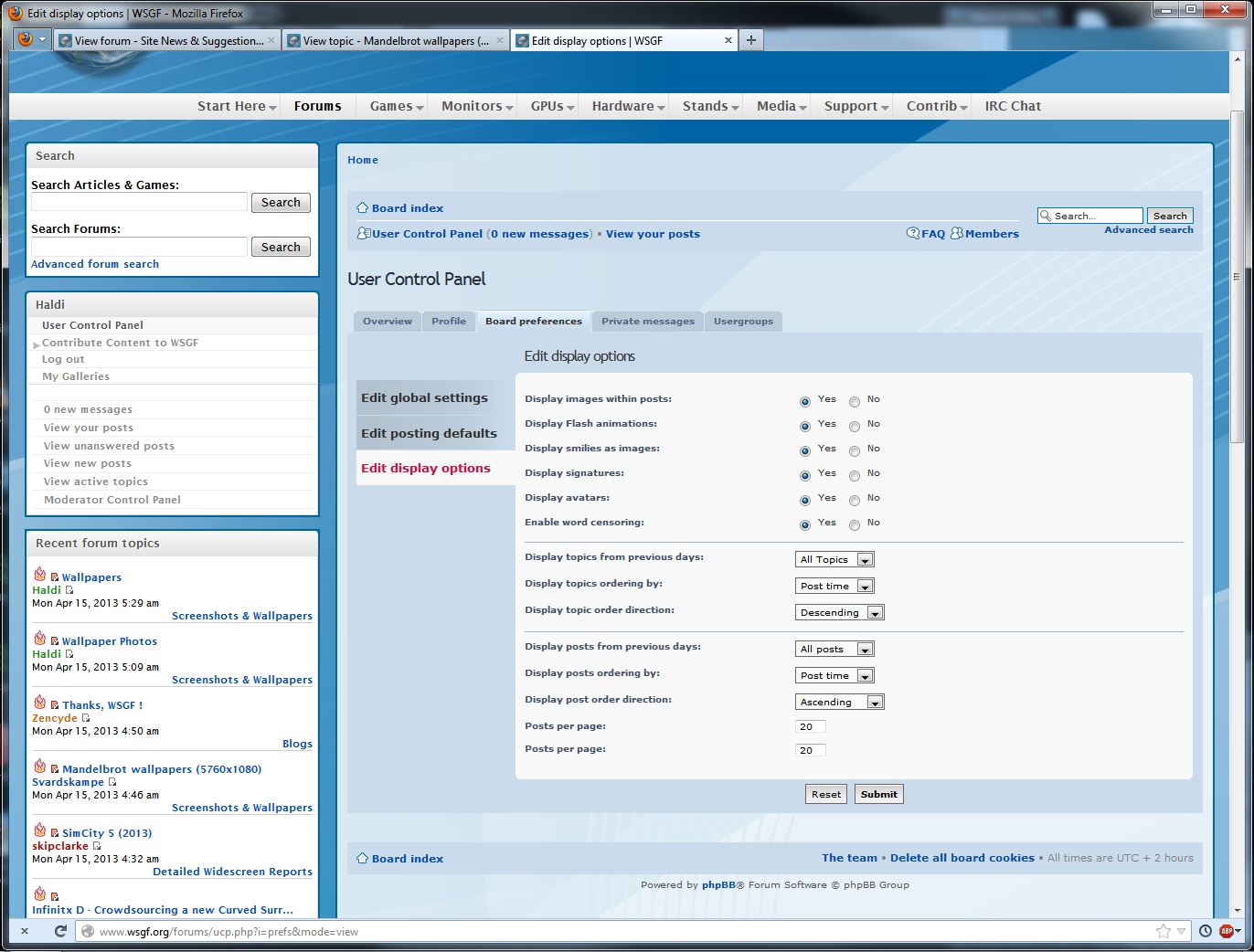1254x952 pixels.
Task: Select No for Display avatars
Action: coord(855,501)
